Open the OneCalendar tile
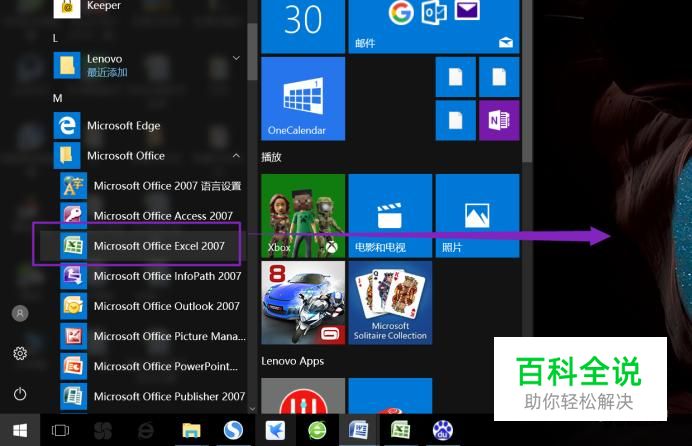Image resolution: width=692 pixels, height=446 pixels. (303, 98)
